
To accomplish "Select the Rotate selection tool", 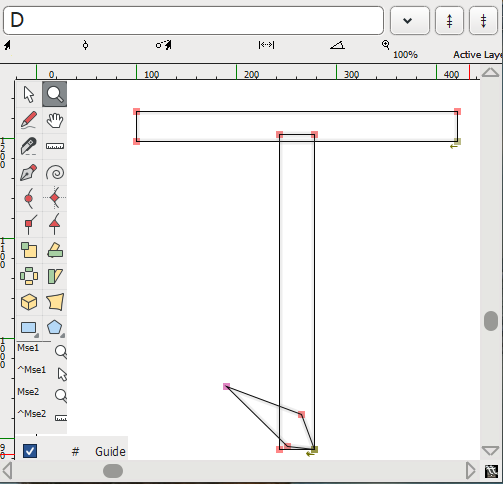I will click(55, 250).
